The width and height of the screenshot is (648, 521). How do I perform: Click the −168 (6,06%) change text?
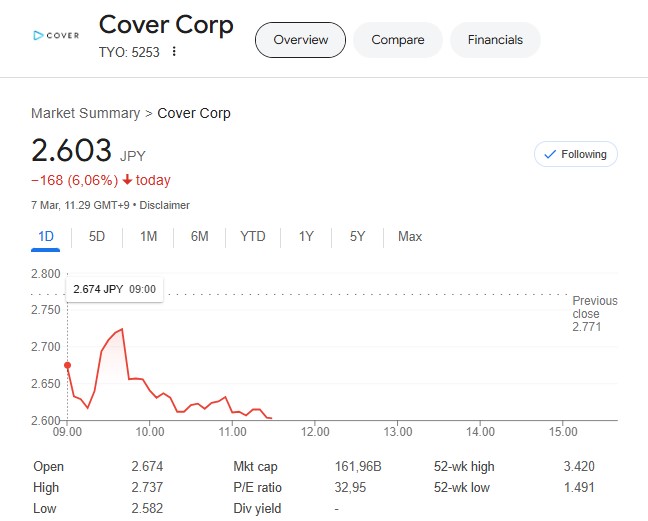[75, 181]
